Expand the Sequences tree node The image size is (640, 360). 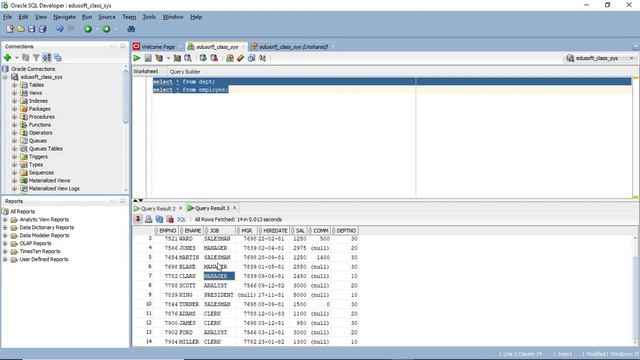tap(15, 173)
